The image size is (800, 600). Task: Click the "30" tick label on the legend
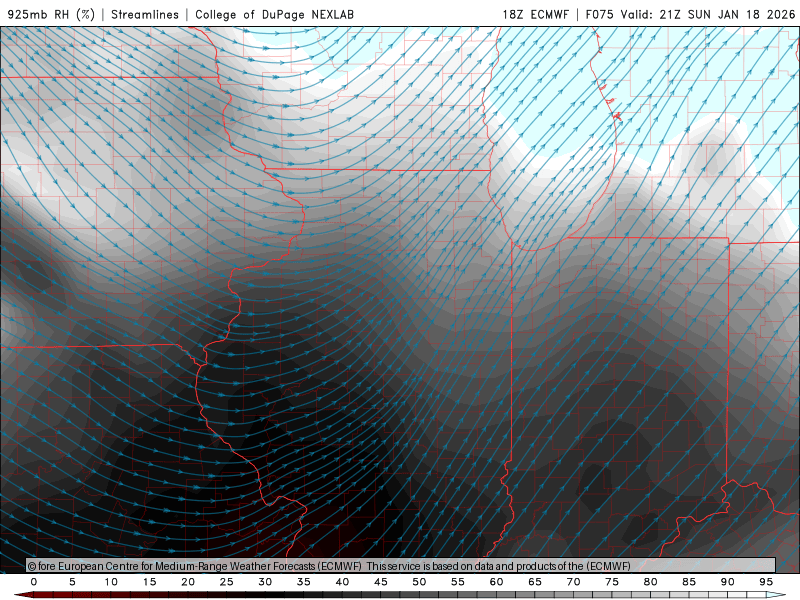(x=265, y=582)
